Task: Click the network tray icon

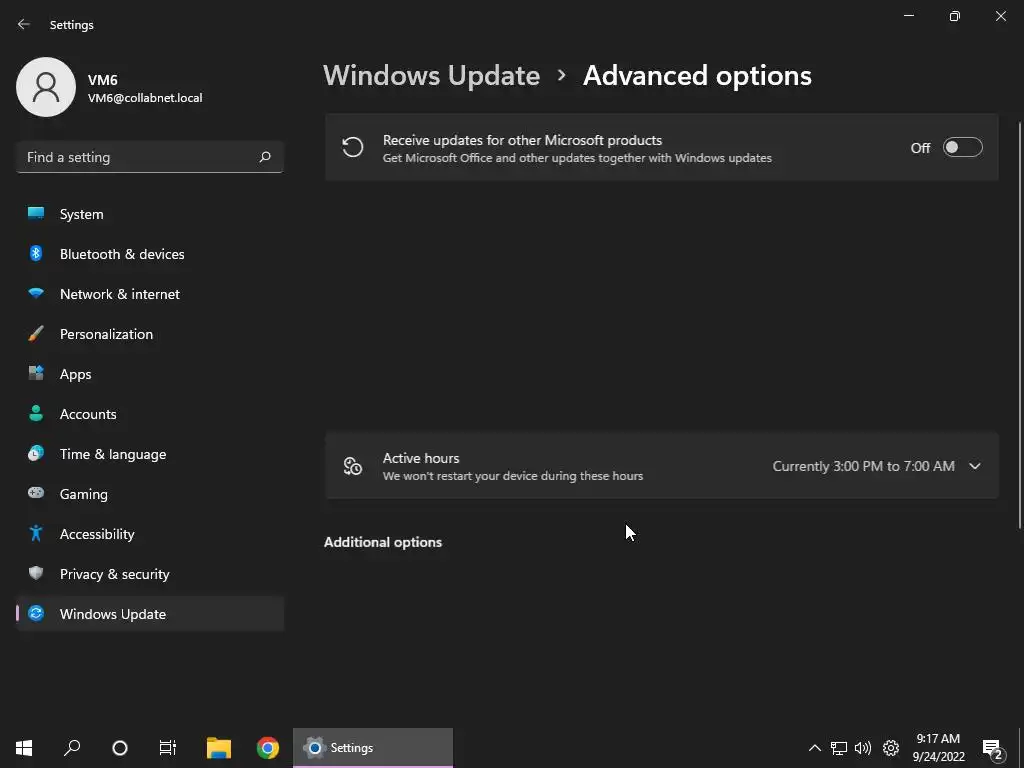Action: [839, 748]
